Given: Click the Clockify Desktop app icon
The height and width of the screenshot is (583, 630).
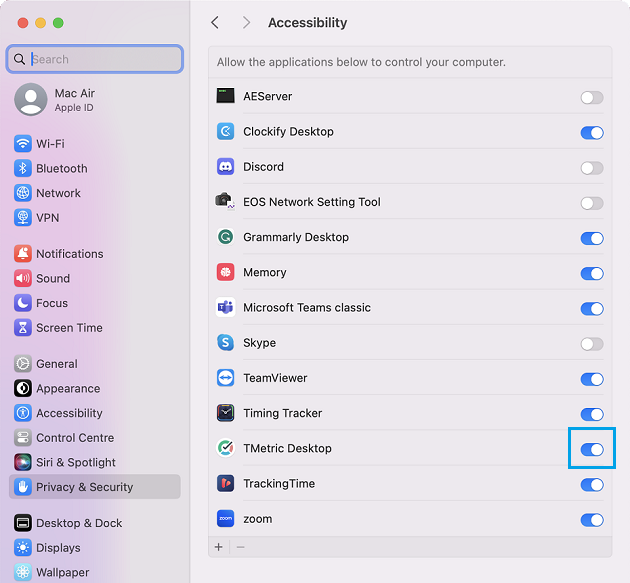Looking at the screenshot, I should pyautogui.click(x=225, y=131).
